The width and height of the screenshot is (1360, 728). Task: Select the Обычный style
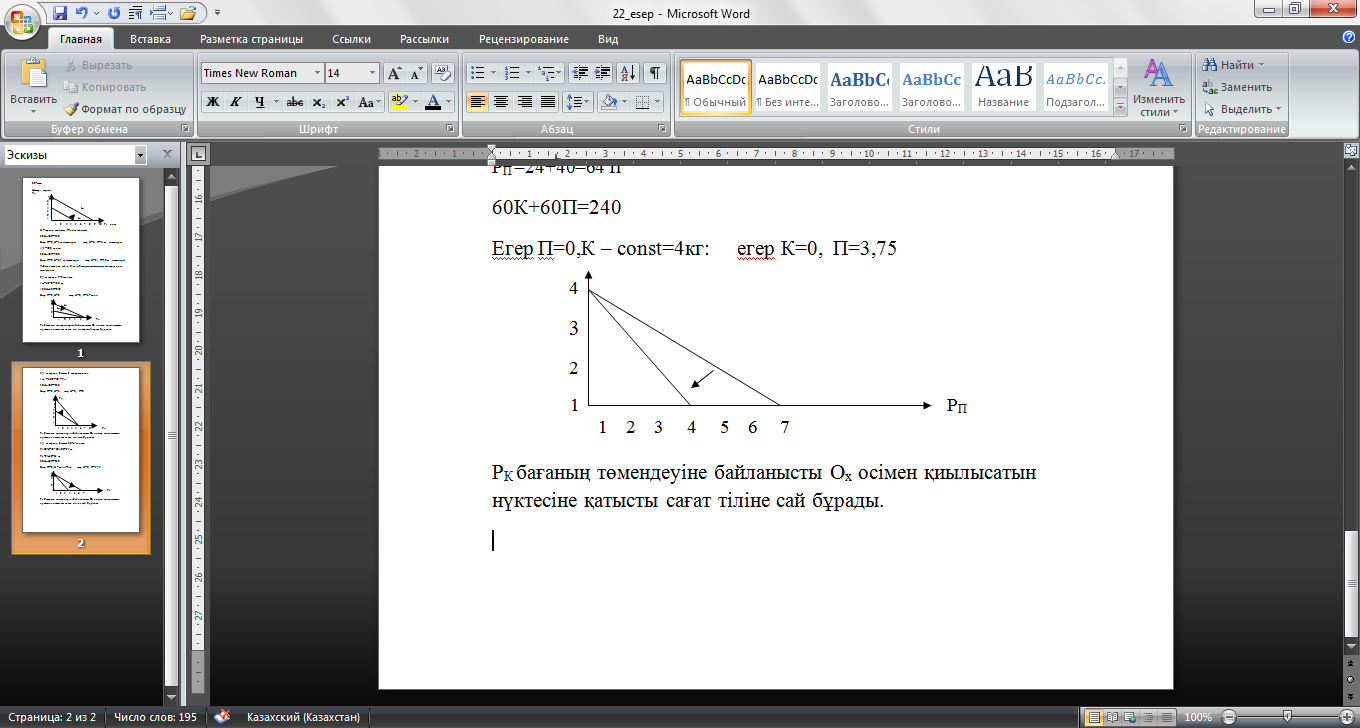[716, 87]
